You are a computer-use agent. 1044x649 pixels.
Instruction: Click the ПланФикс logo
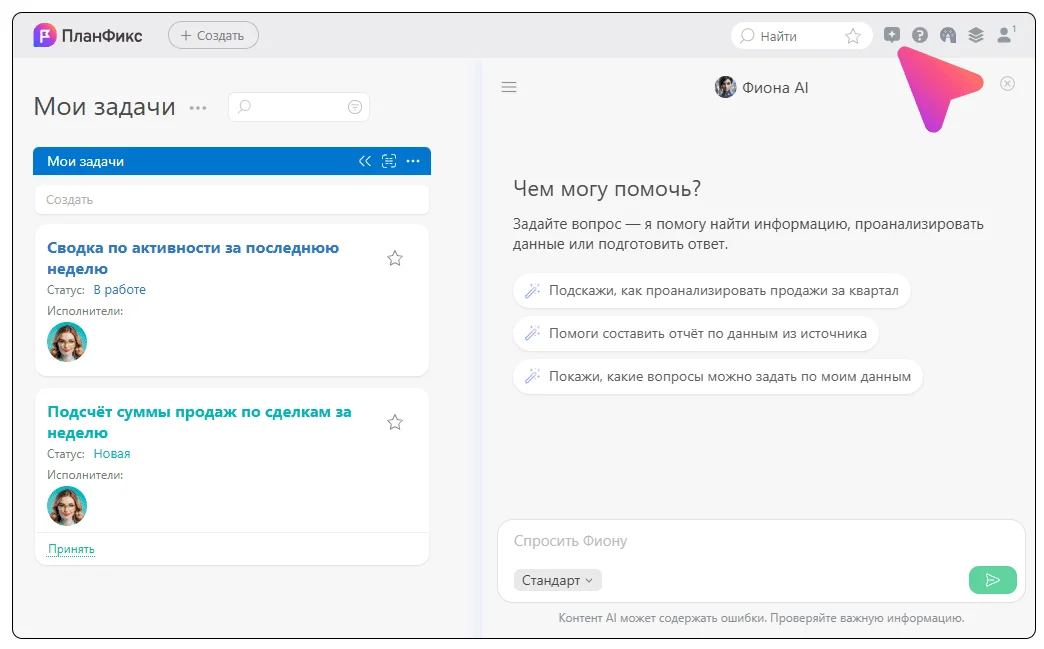tap(88, 35)
